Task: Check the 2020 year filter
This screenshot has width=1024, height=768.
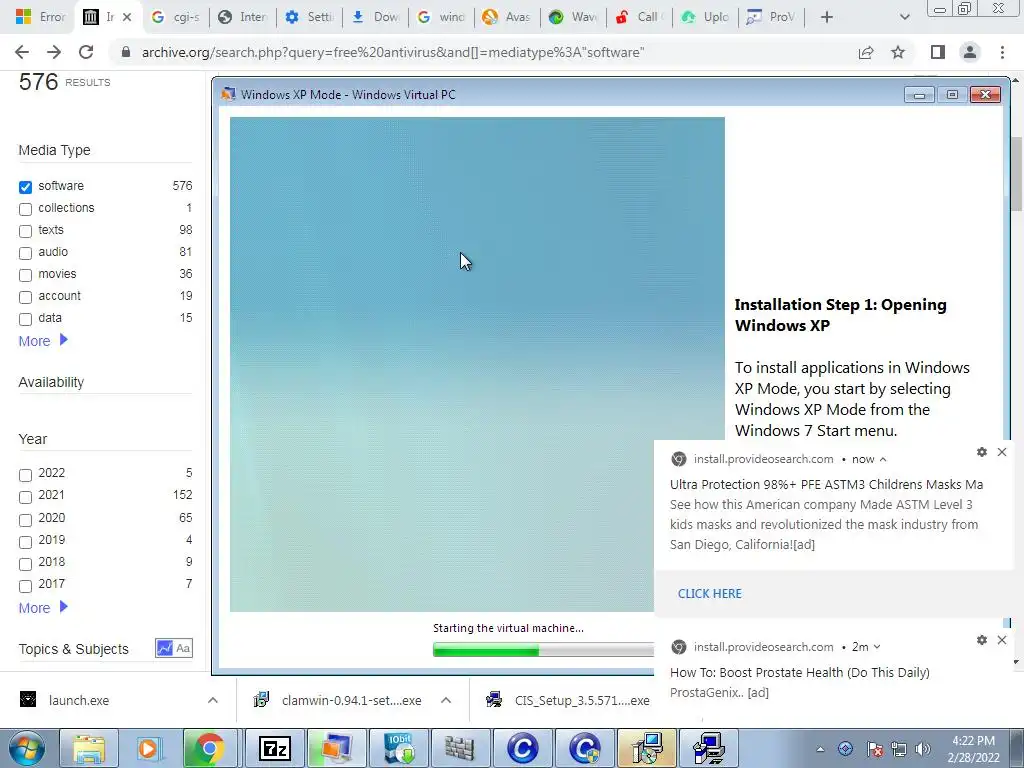Action: (x=25, y=520)
